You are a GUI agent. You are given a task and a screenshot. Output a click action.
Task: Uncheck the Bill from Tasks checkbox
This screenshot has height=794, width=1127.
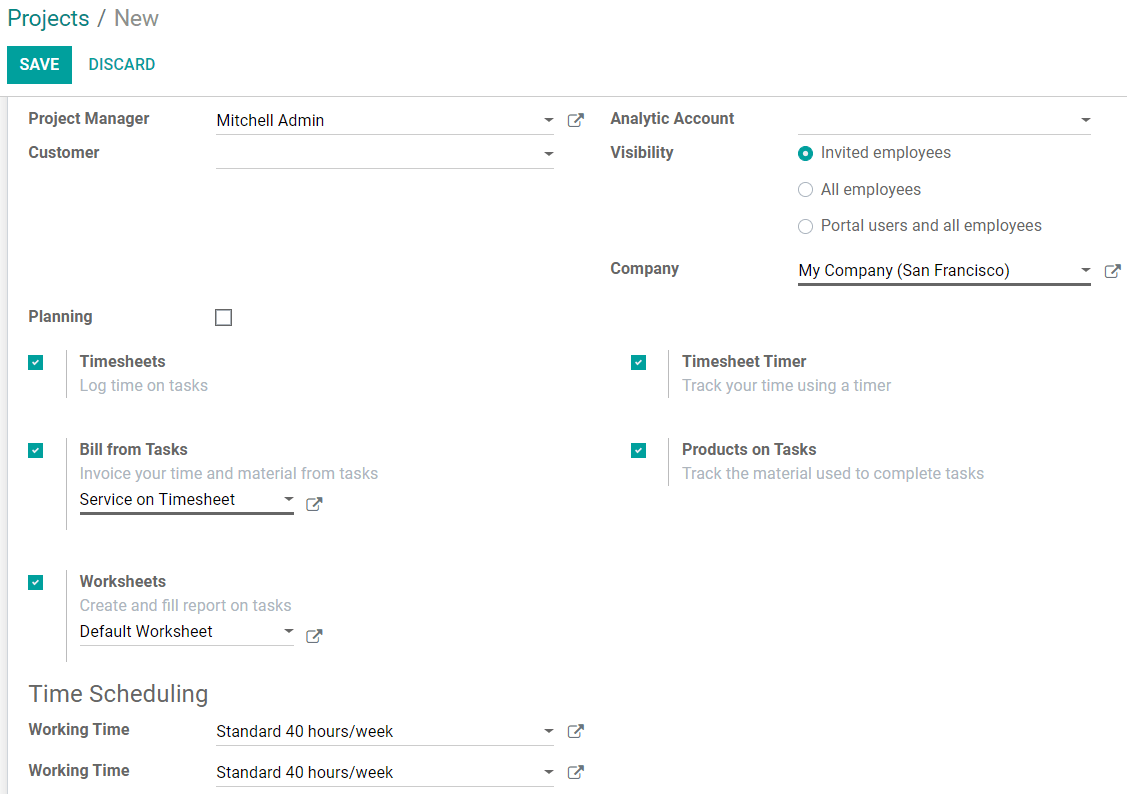pyautogui.click(x=35, y=451)
